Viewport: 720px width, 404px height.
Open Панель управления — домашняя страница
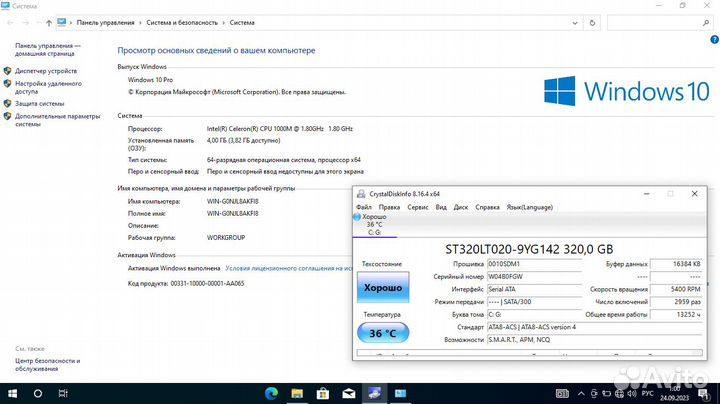(48, 50)
